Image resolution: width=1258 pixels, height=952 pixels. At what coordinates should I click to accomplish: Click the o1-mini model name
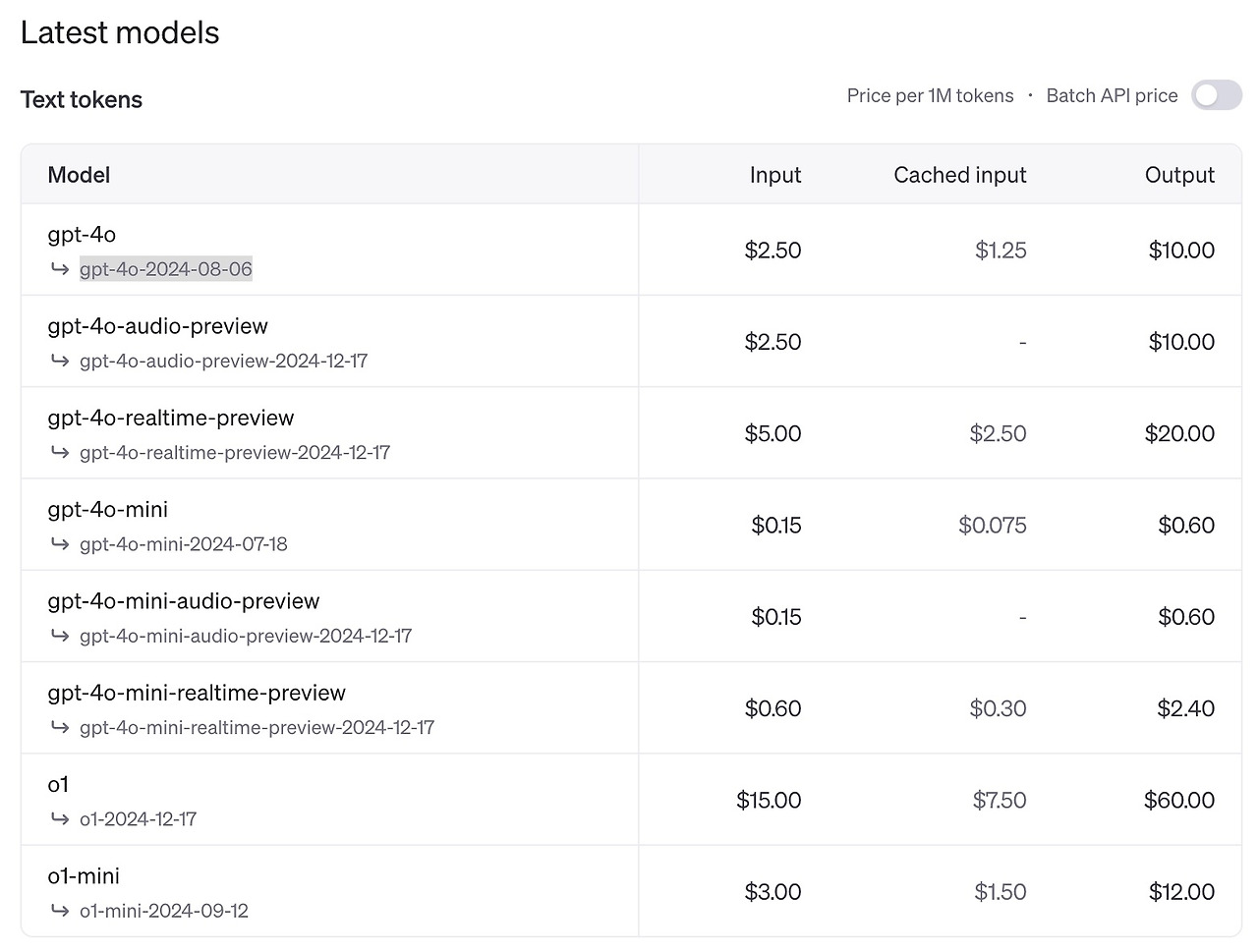(x=84, y=876)
